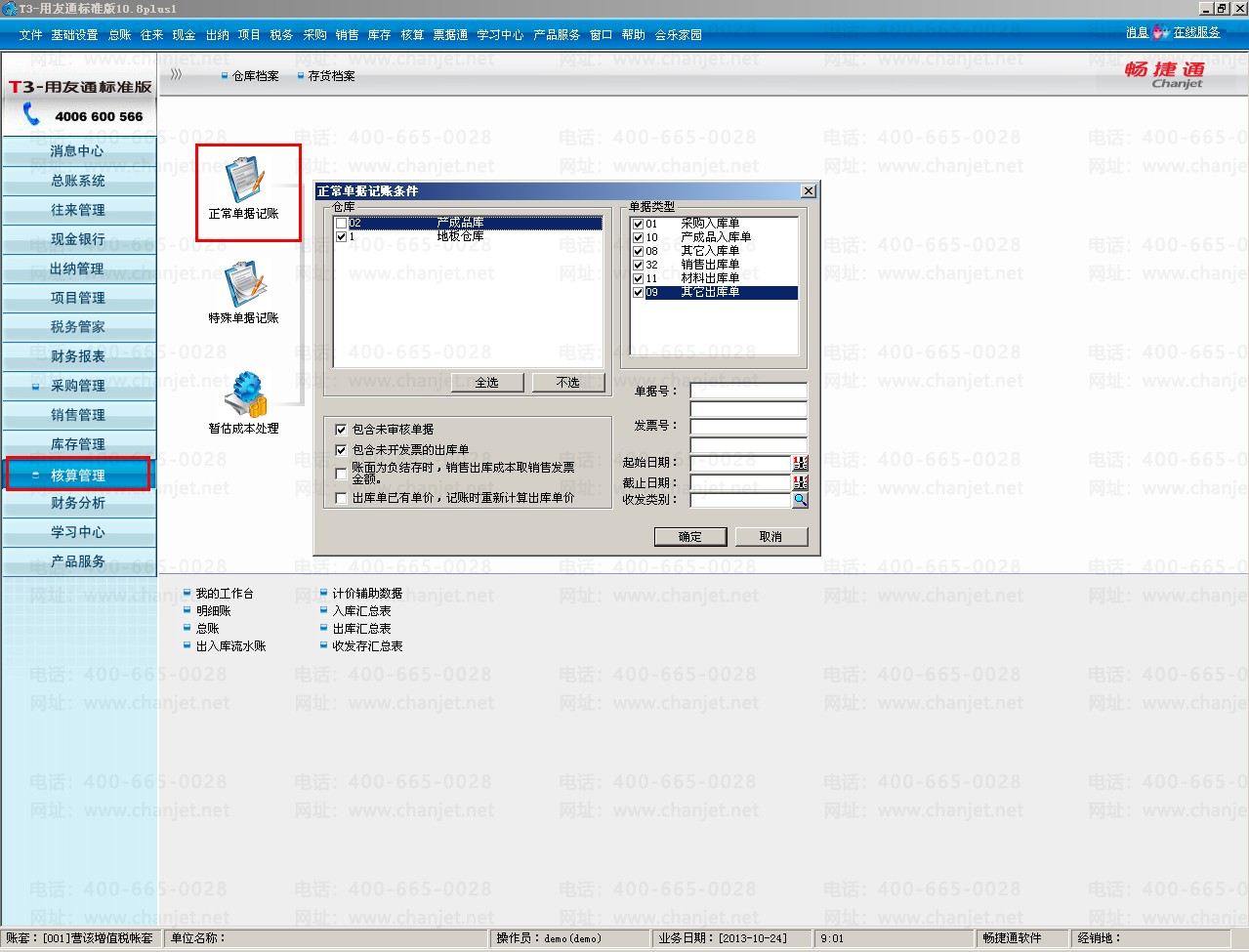Open the 帮助 menu
1249x952 pixels.
point(634,34)
